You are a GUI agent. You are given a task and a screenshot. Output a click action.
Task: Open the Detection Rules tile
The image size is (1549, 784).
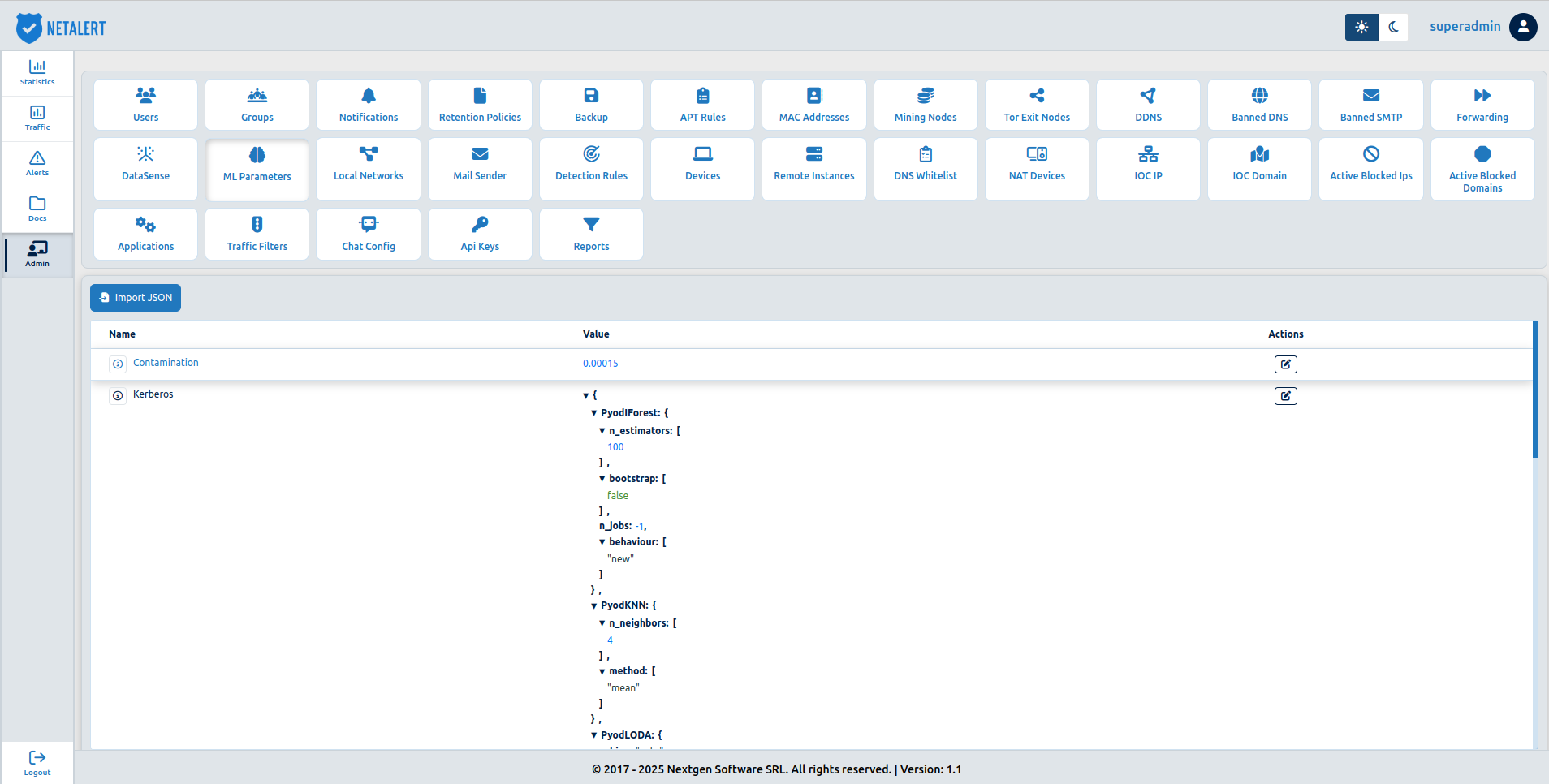pyautogui.click(x=591, y=169)
